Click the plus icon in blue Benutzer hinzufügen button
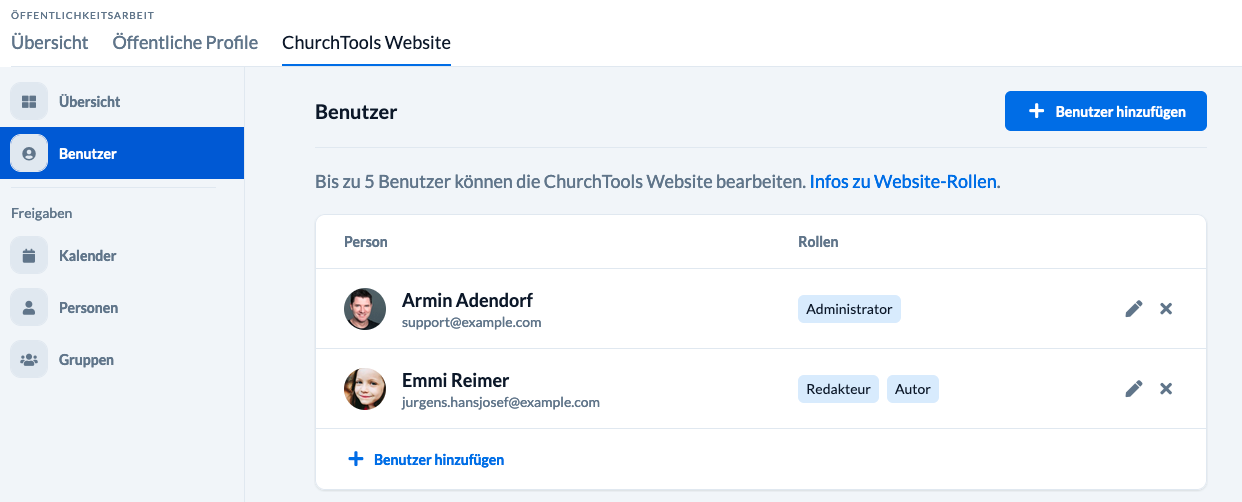 [1037, 111]
